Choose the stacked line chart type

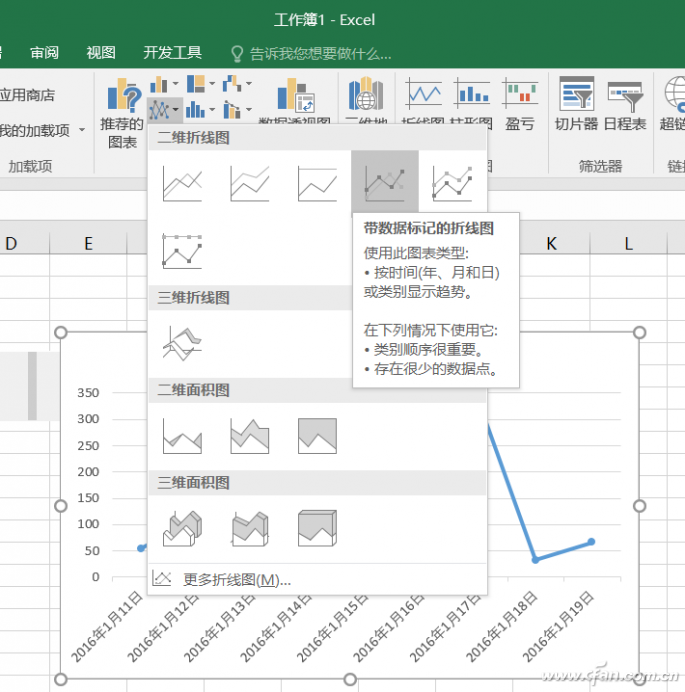[x=249, y=182]
